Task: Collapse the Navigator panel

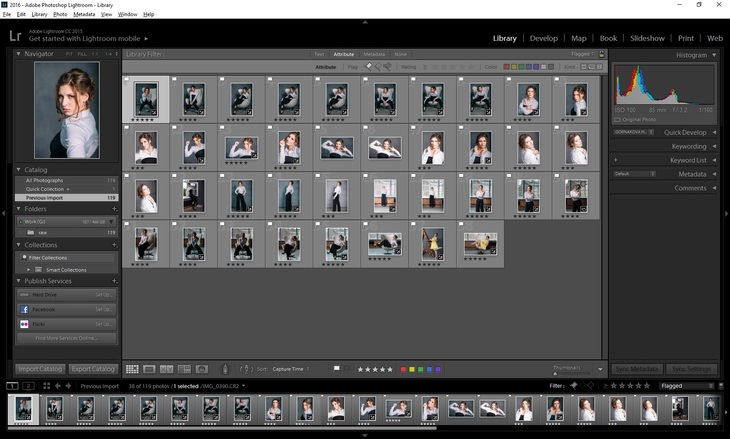Action: pyautogui.click(x=19, y=54)
